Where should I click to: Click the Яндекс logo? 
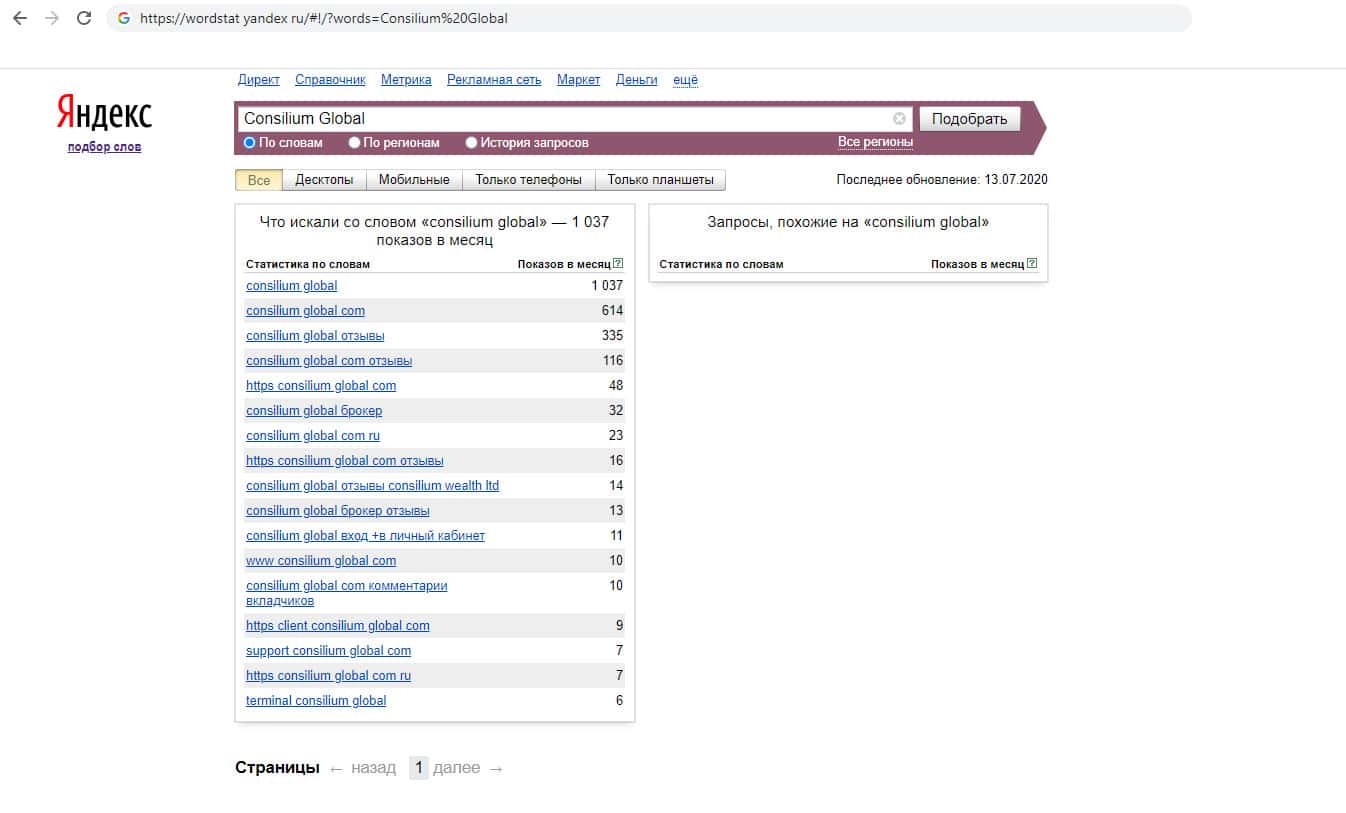coord(104,114)
